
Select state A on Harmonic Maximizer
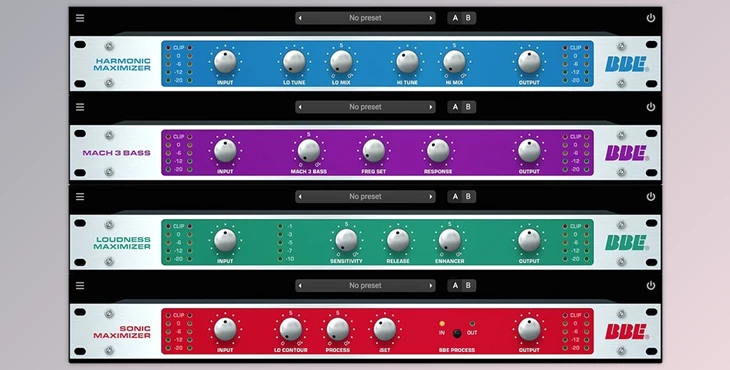pos(455,18)
